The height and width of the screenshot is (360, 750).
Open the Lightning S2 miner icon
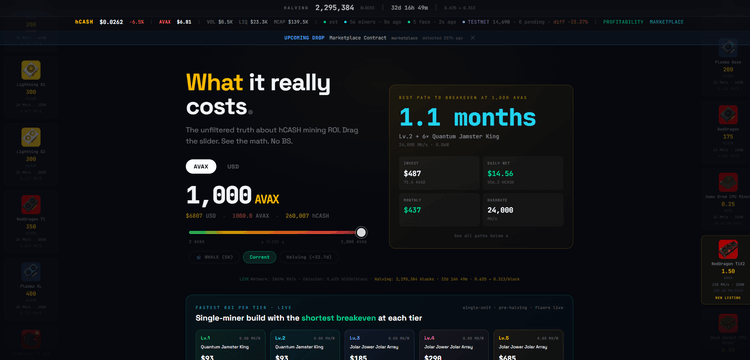point(31,137)
